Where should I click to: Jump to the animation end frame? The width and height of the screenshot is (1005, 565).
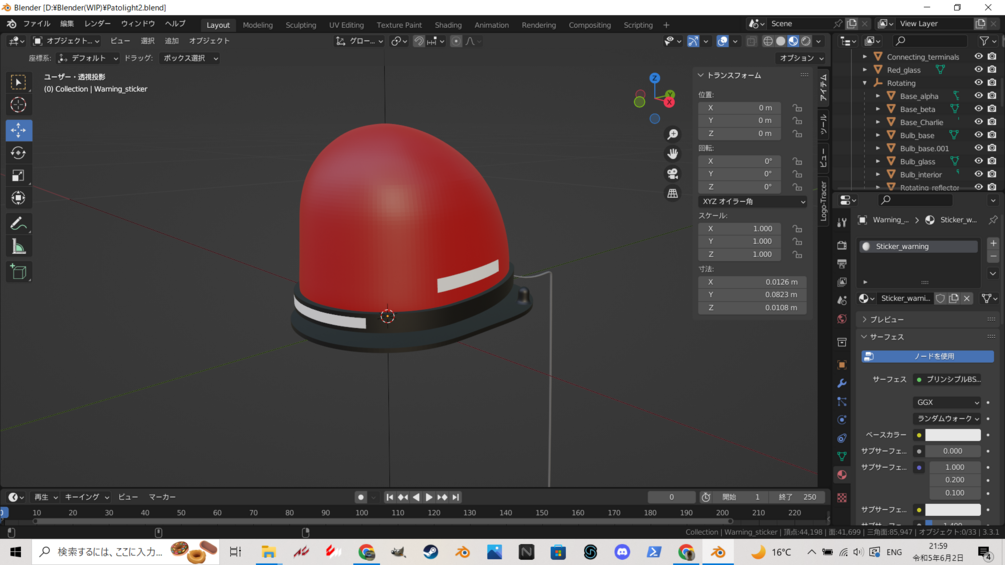[456, 497]
